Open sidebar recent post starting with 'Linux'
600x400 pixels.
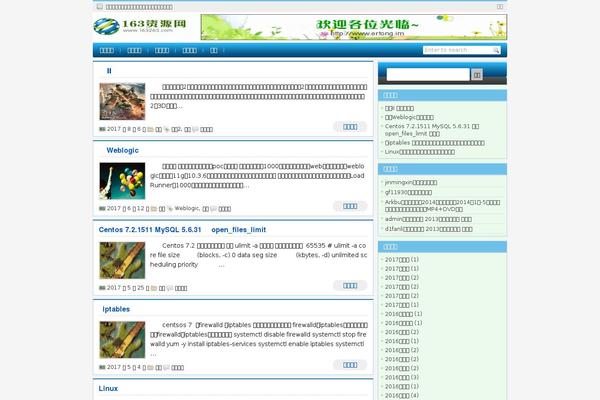click(x=419, y=152)
